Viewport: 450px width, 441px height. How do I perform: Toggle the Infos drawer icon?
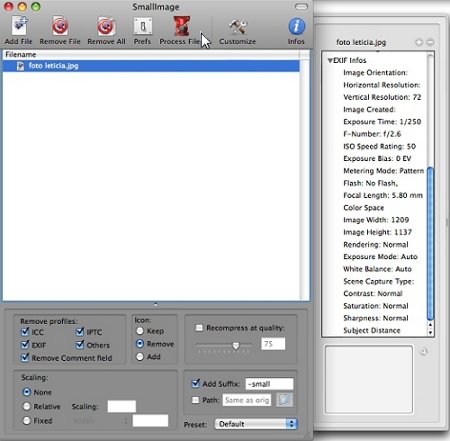[296, 26]
